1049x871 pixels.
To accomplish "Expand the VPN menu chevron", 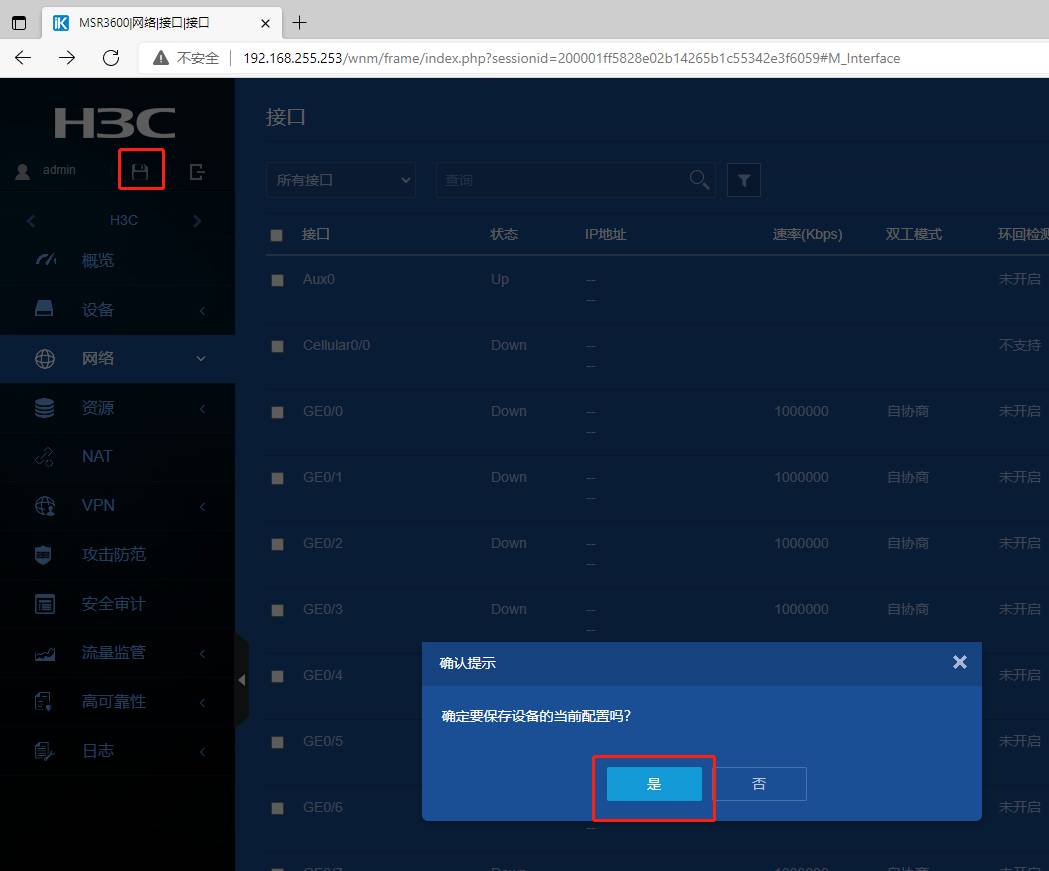I will tap(202, 506).
